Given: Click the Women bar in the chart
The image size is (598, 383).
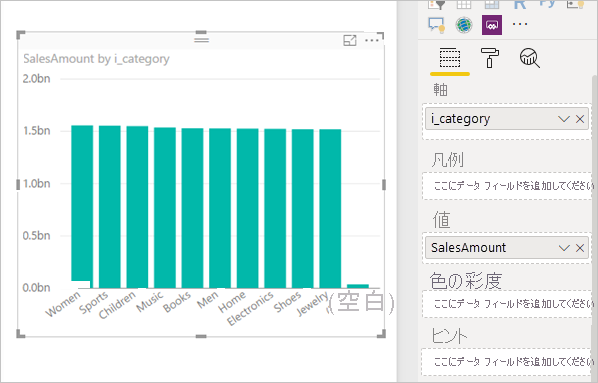Looking at the screenshot, I should (82, 206).
